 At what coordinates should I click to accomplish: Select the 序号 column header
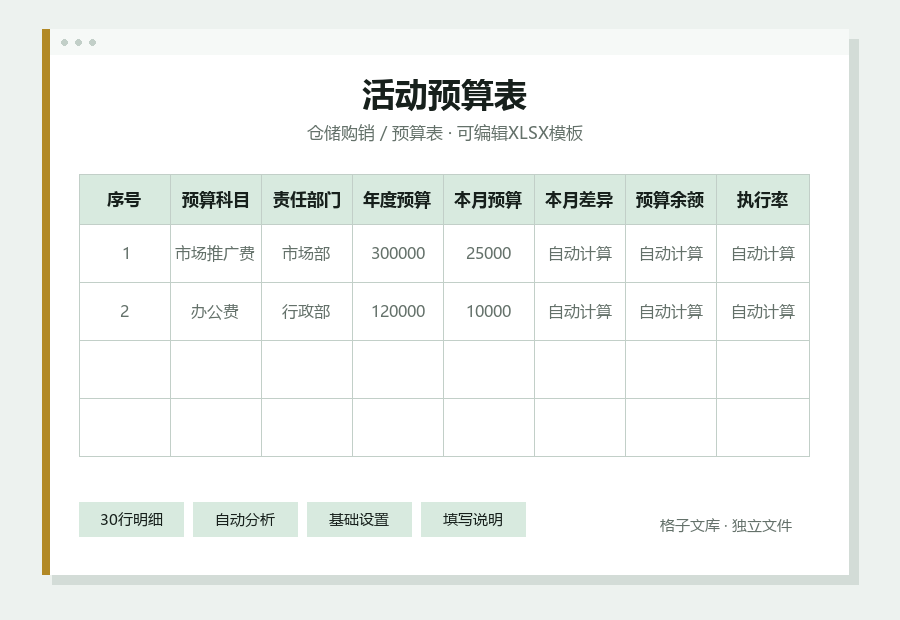click(x=125, y=200)
